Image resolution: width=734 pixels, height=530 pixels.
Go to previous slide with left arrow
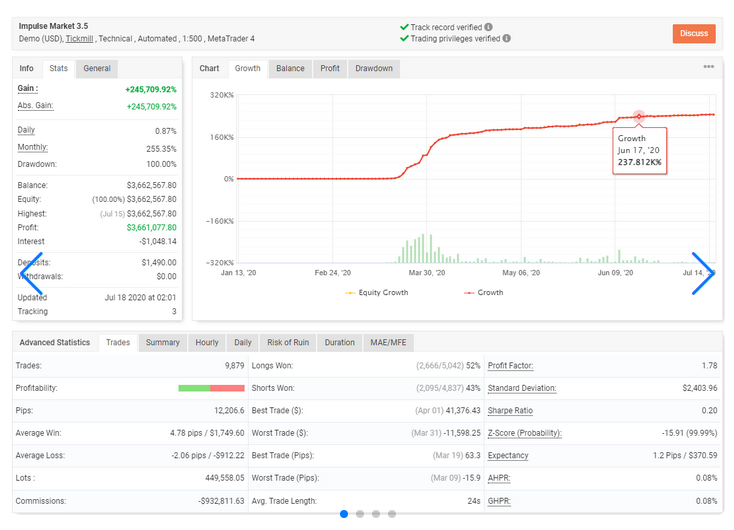point(32,273)
